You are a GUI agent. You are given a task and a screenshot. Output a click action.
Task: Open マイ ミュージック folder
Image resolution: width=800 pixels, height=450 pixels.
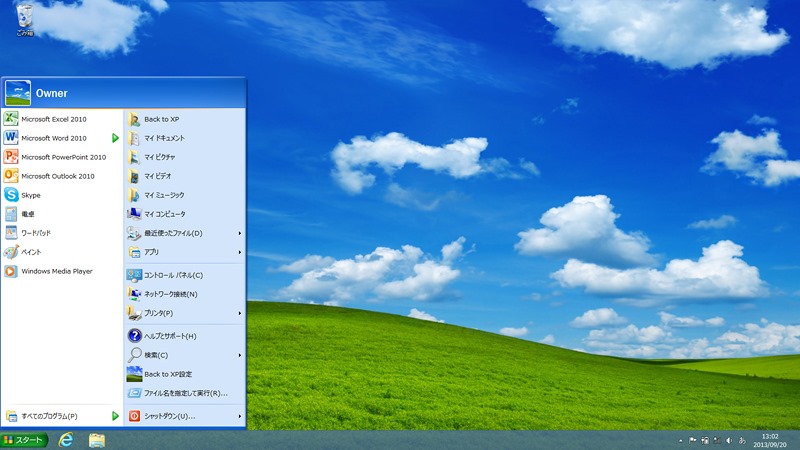point(185,195)
